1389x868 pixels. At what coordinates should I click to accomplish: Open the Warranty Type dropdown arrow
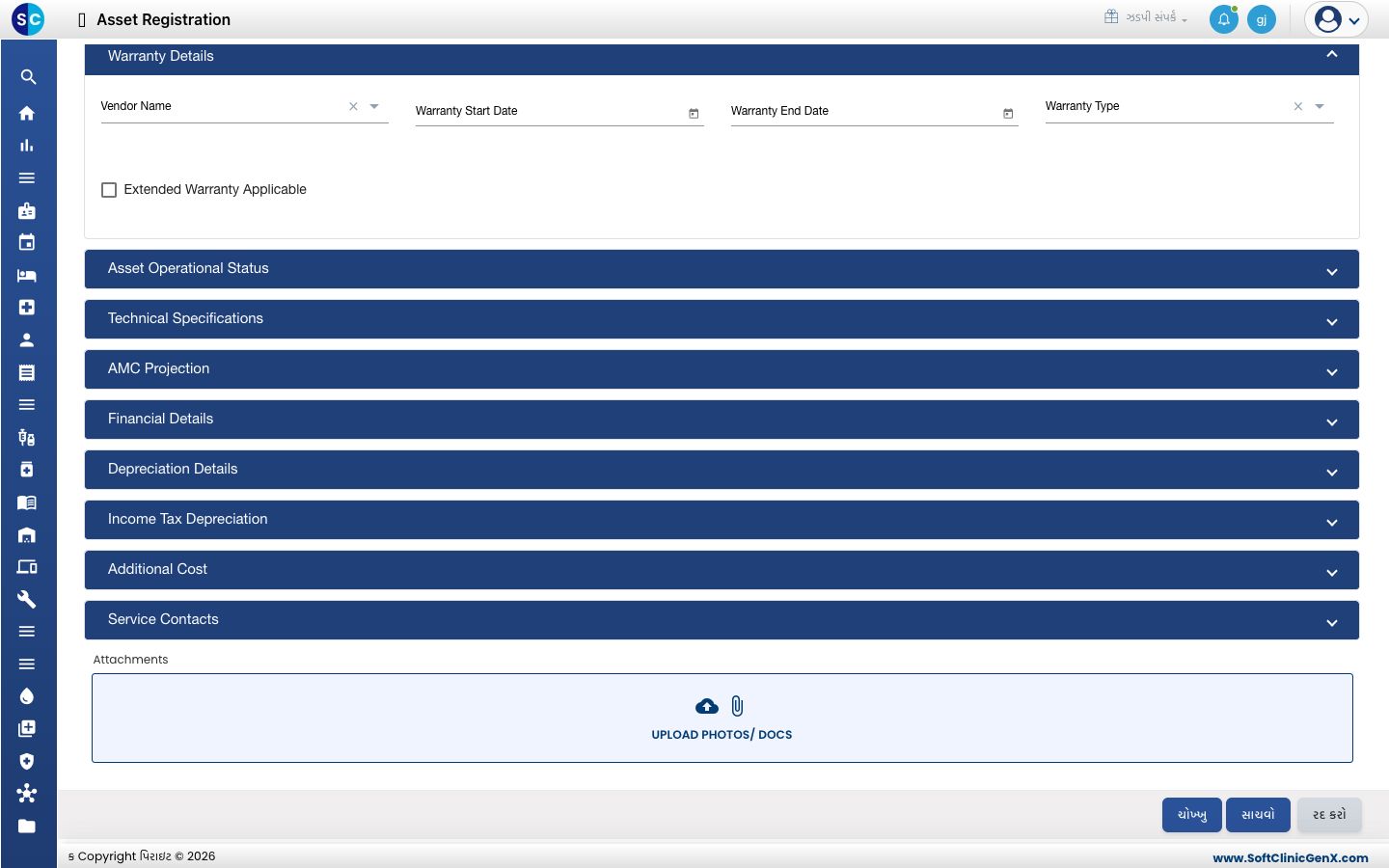[1320, 106]
